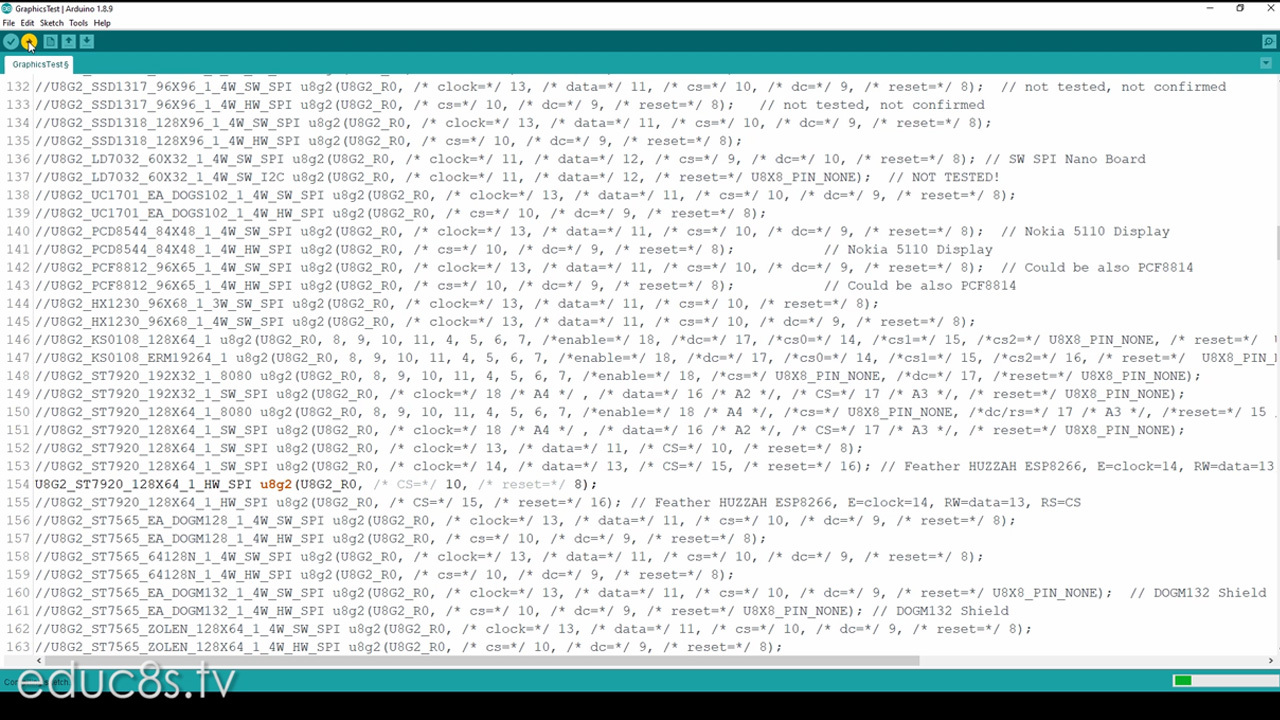Save the sketch with the down-arrow icon
The image size is (1280, 720).
click(x=87, y=42)
